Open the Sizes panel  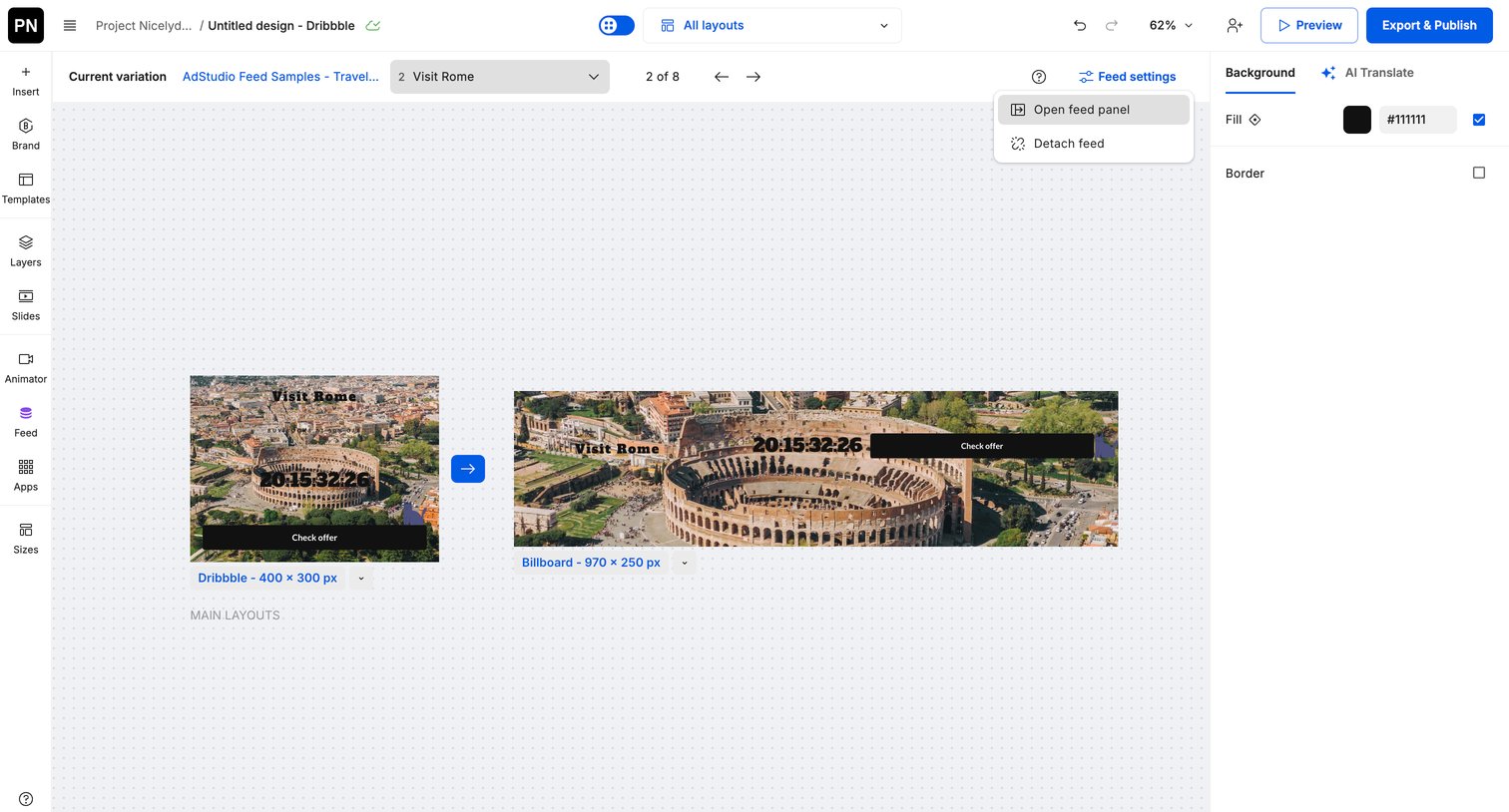coord(26,539)
